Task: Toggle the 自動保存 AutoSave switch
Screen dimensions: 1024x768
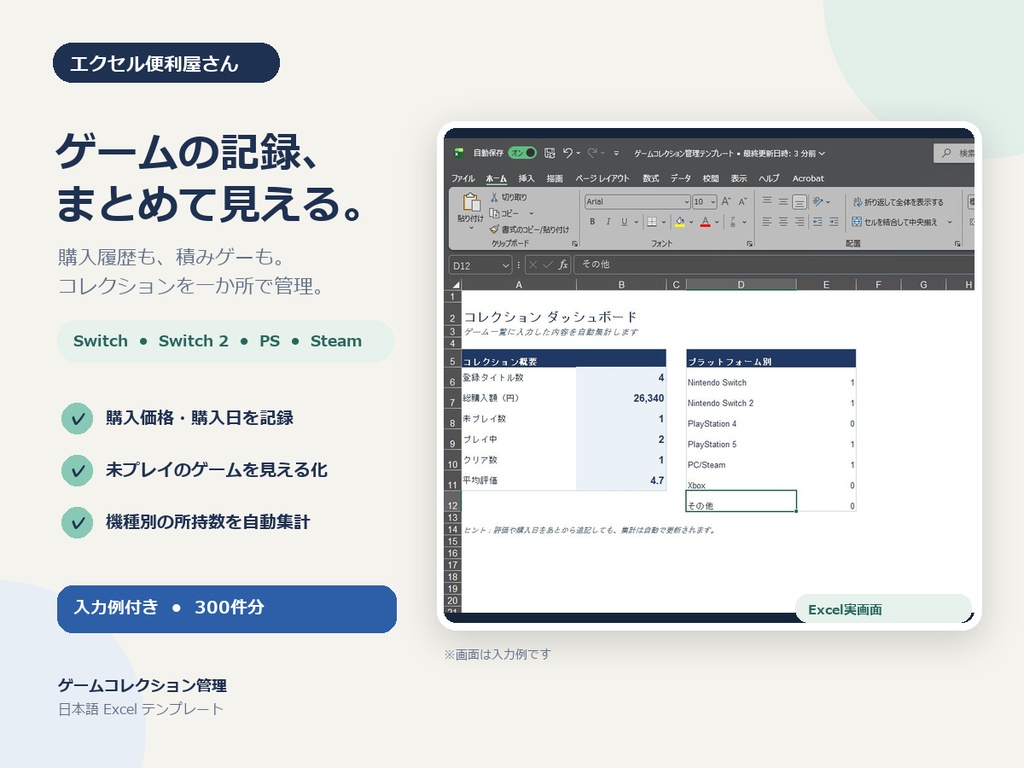Action: [x=522, y=153]
